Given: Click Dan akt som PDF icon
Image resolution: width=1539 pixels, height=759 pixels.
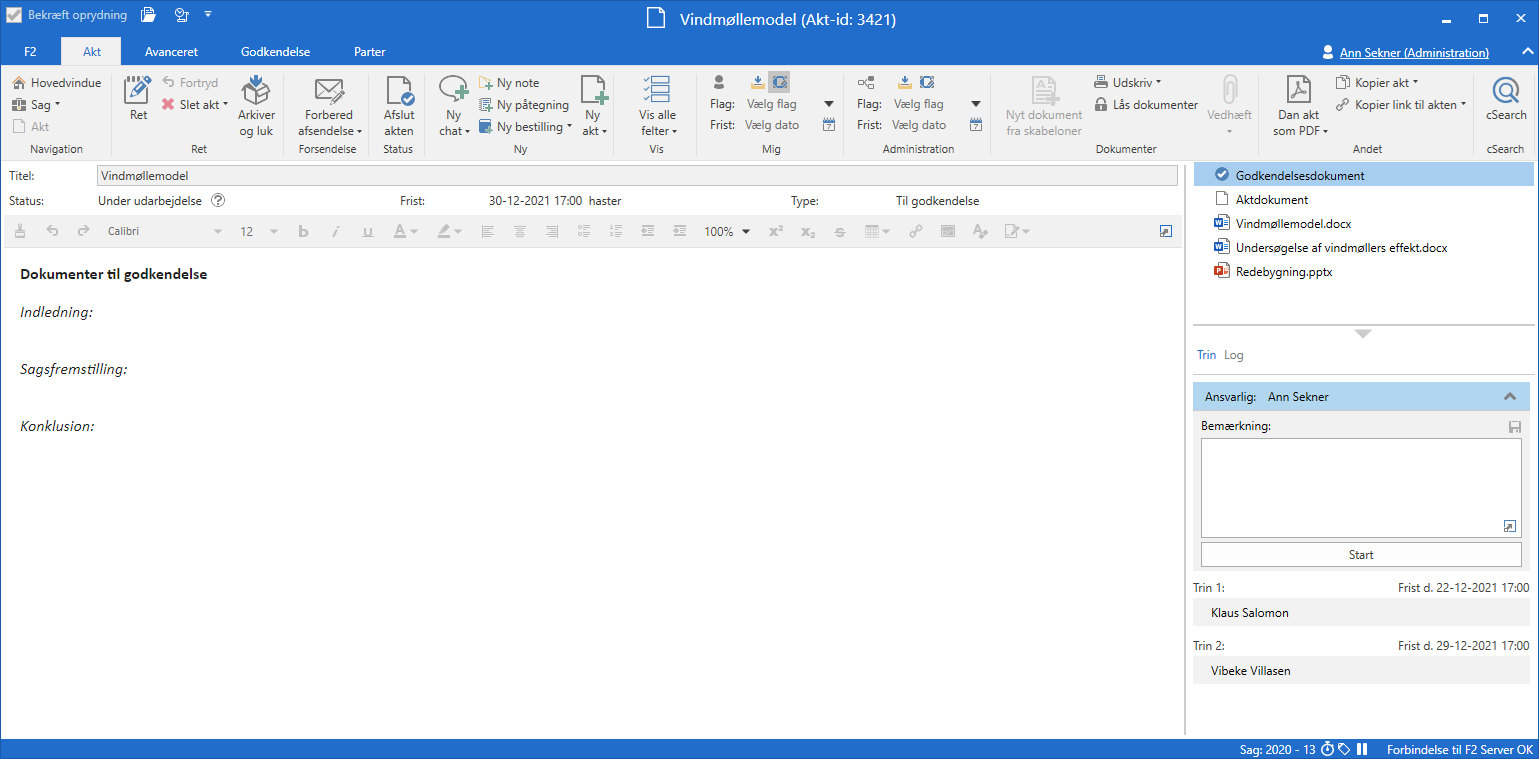Looking at the screenshot, I should pos(1298,91).
